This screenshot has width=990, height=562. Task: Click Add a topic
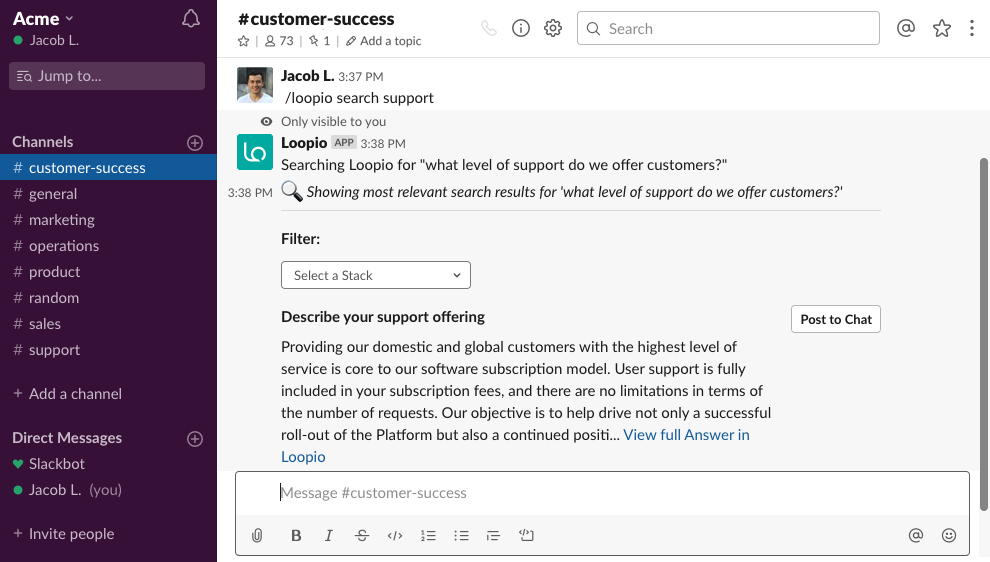click(x=383, y=41)
